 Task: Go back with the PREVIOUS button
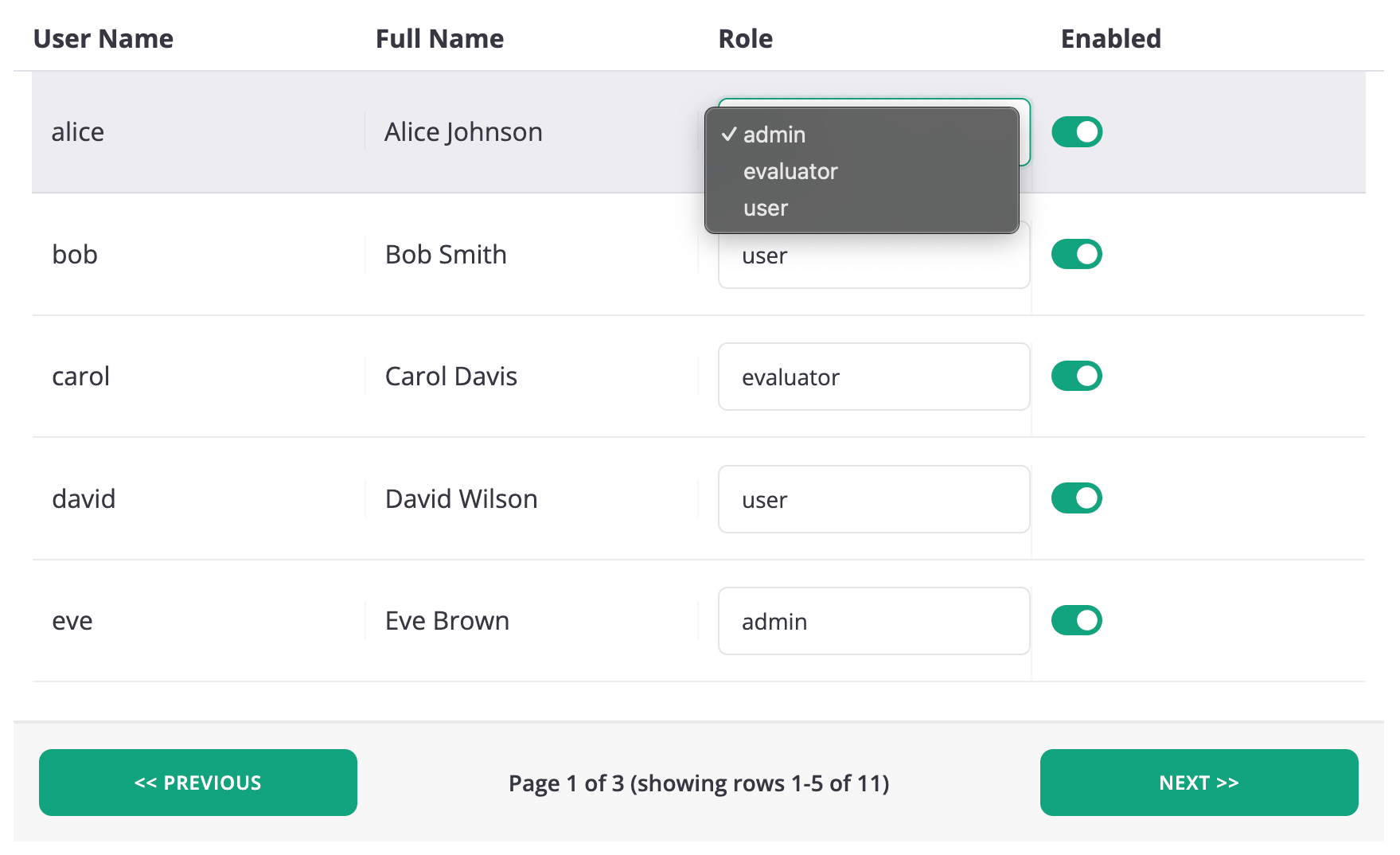(x=197, y=783)
